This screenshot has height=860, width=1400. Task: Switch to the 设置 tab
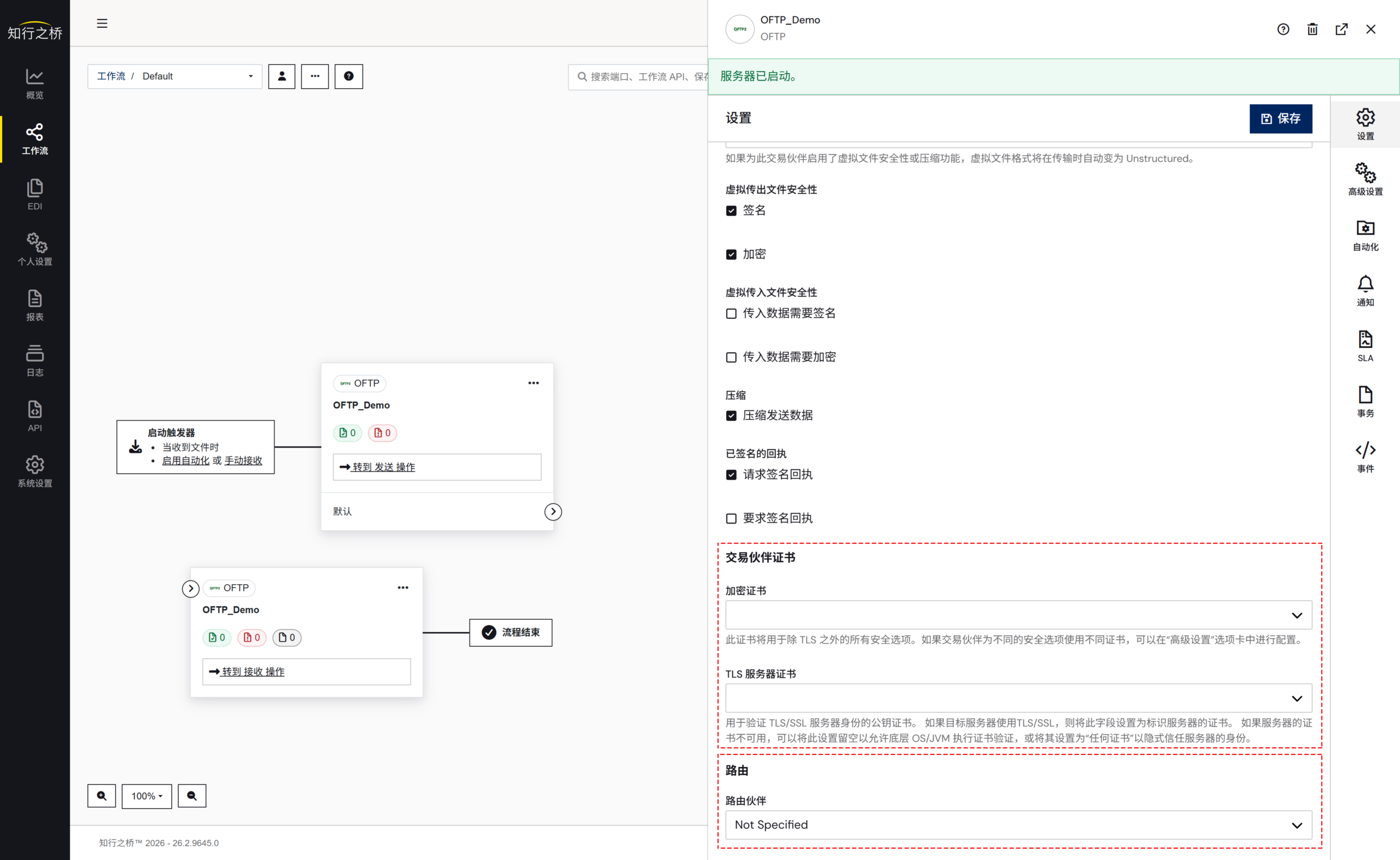click(1365, 125)
